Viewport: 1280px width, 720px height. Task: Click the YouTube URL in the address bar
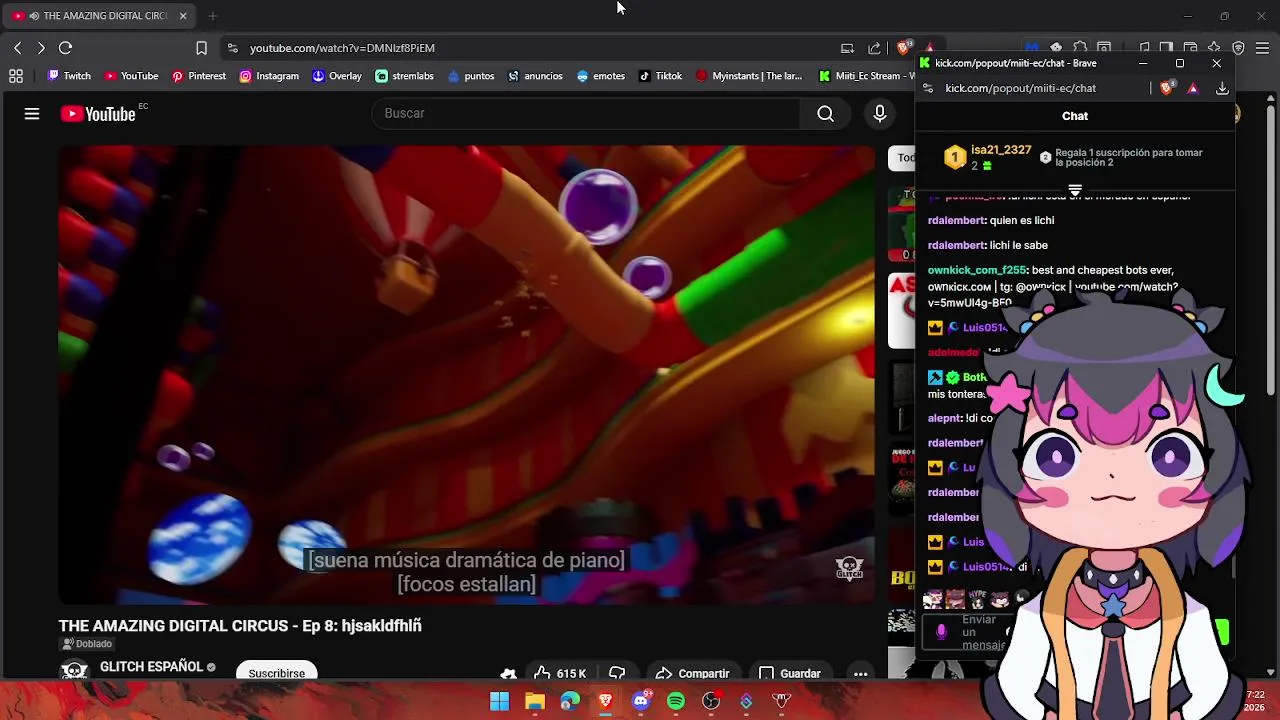coord(342,48)
